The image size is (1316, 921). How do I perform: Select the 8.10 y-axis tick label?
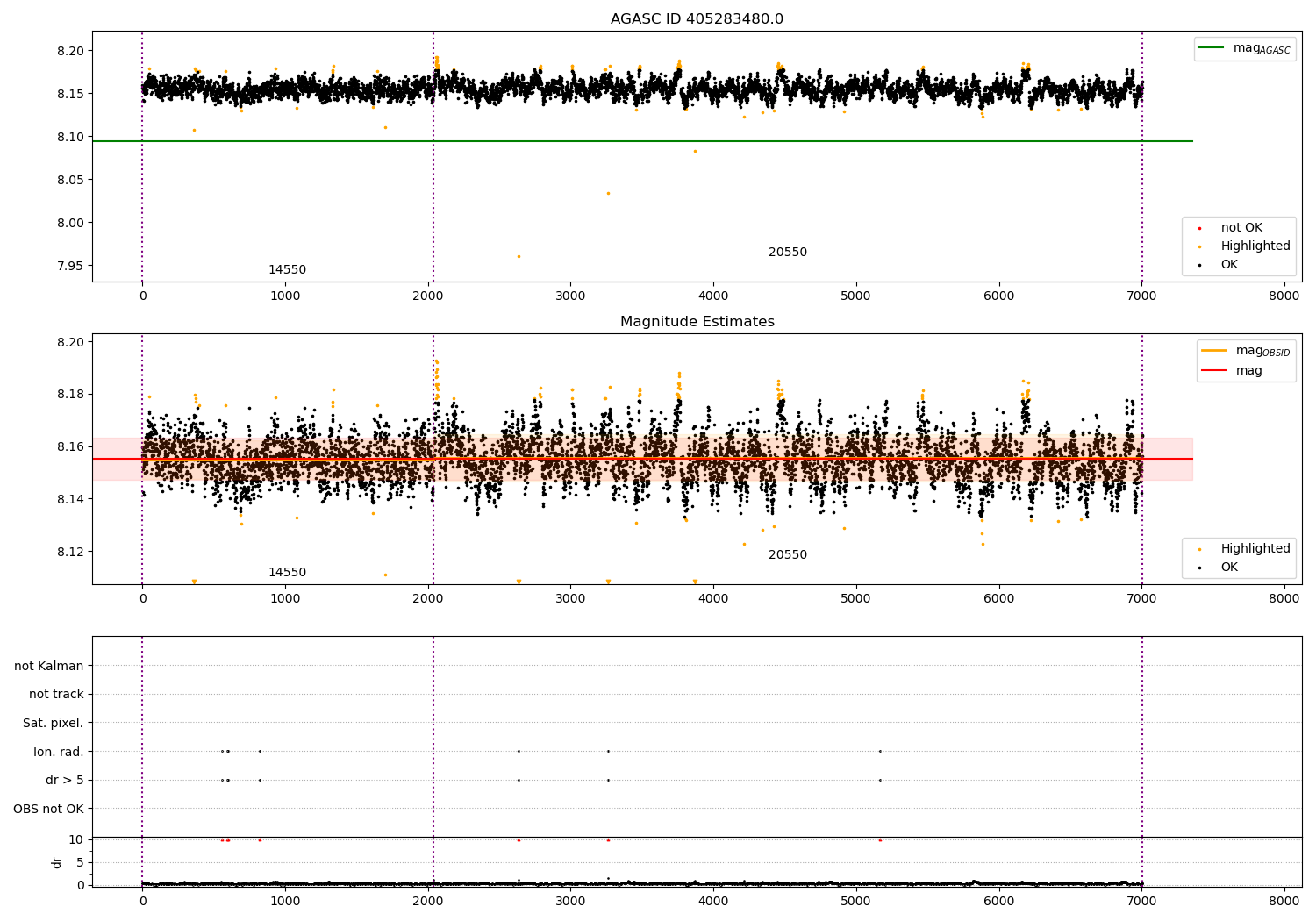(x=68, y=137)
